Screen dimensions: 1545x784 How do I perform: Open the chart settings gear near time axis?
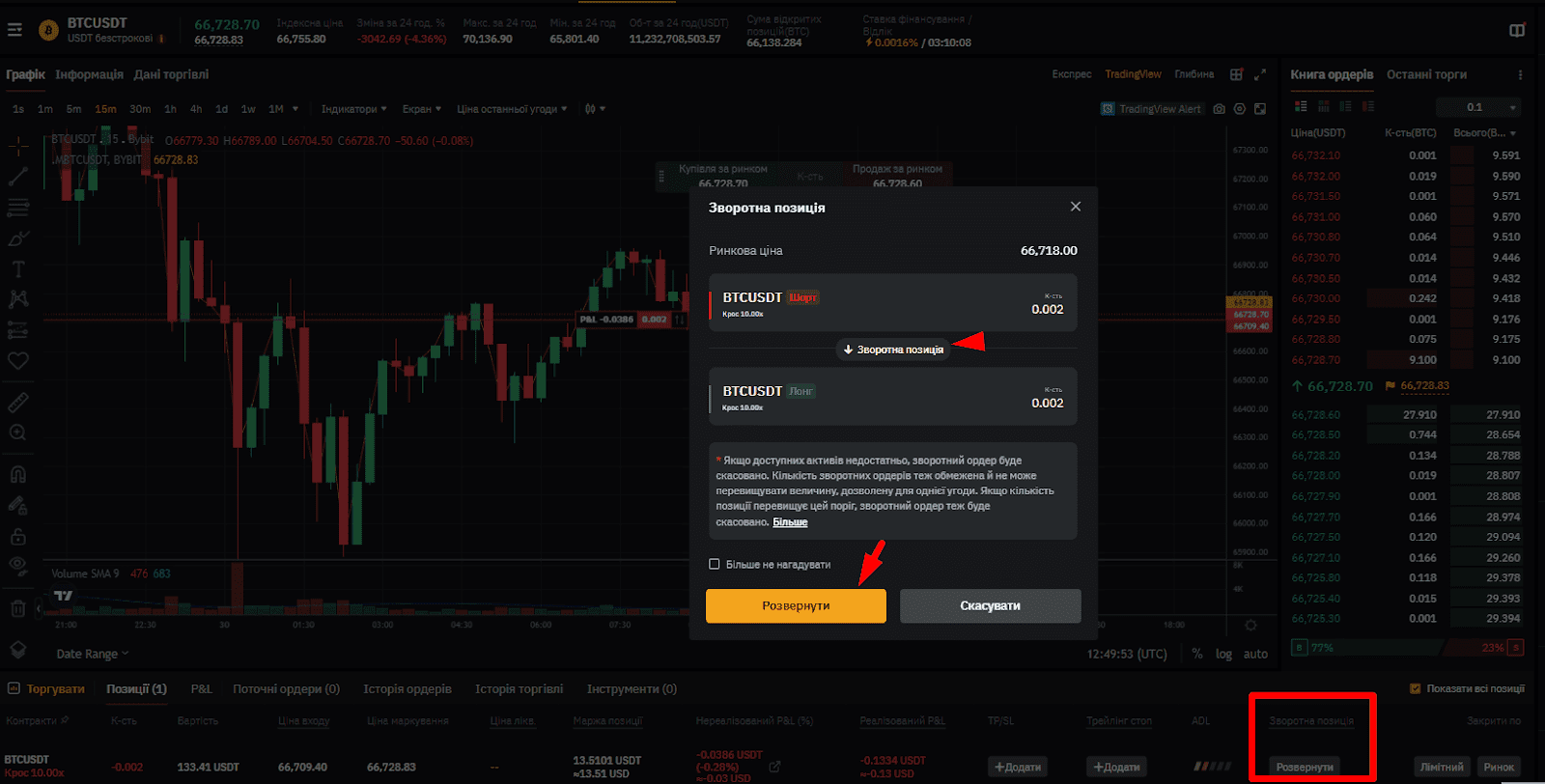tap(1250, 625)
